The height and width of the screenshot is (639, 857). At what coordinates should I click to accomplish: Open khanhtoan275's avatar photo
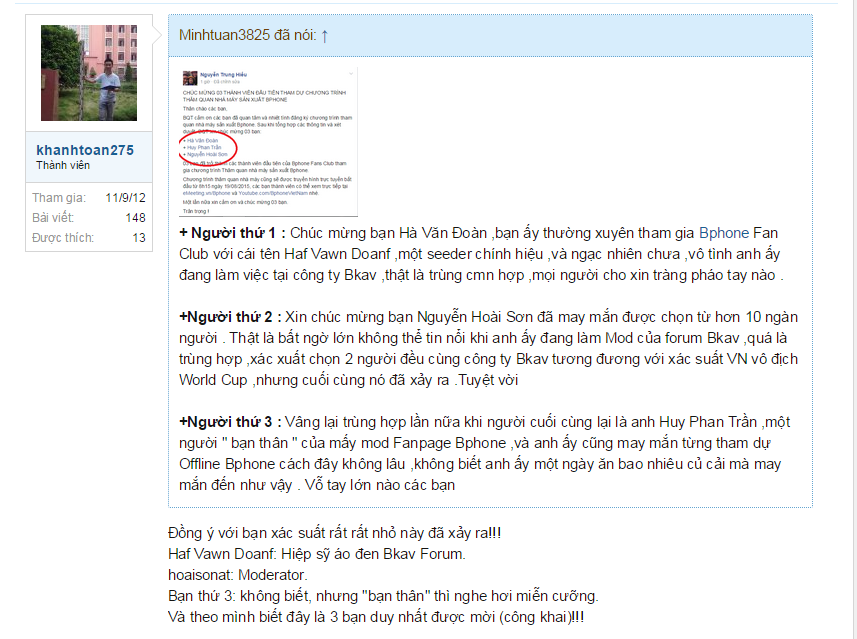click(89, 73)
